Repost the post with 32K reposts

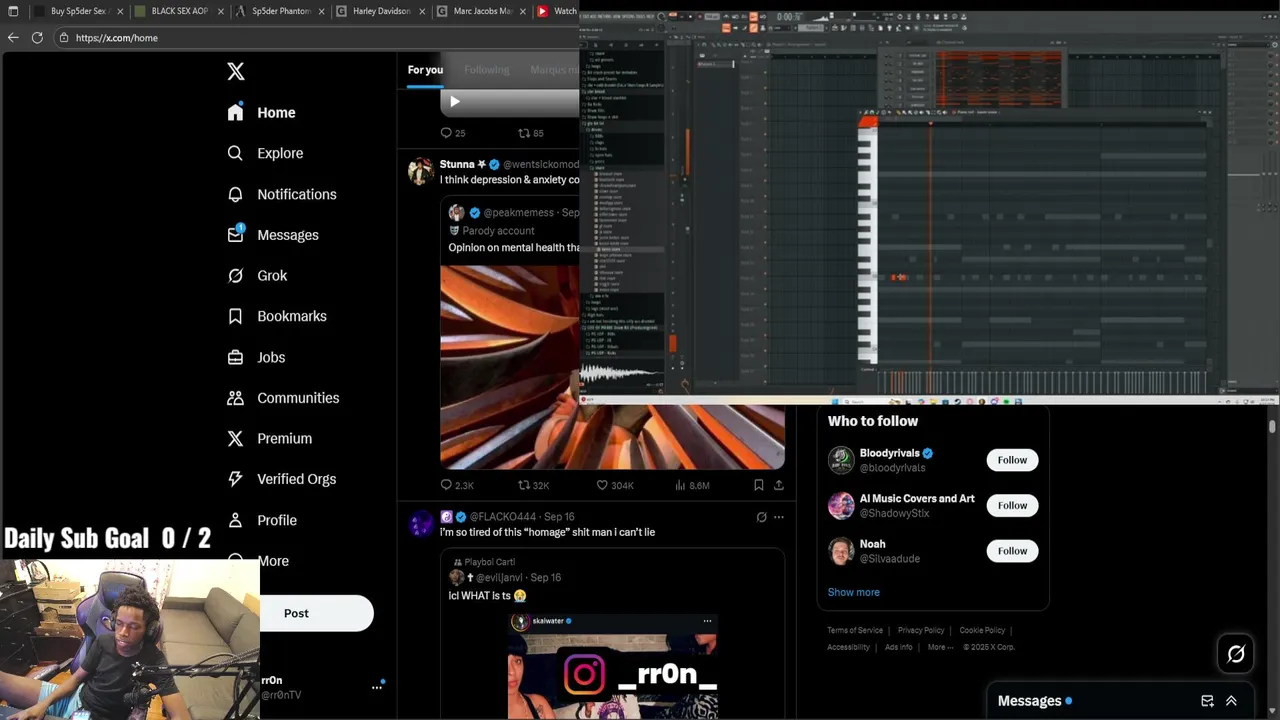tap(533, 485)
